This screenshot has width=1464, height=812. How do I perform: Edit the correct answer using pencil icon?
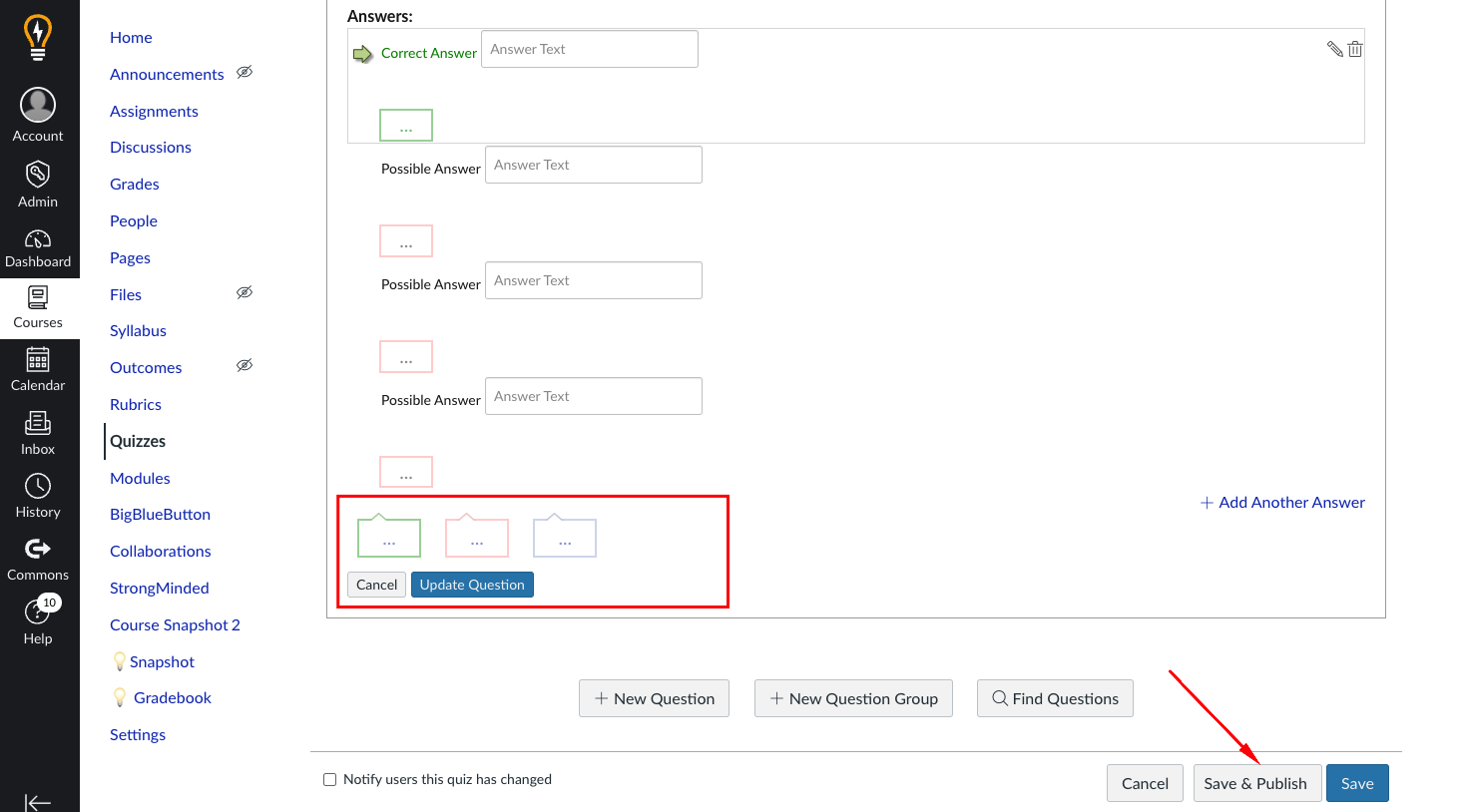[1334, 49]
